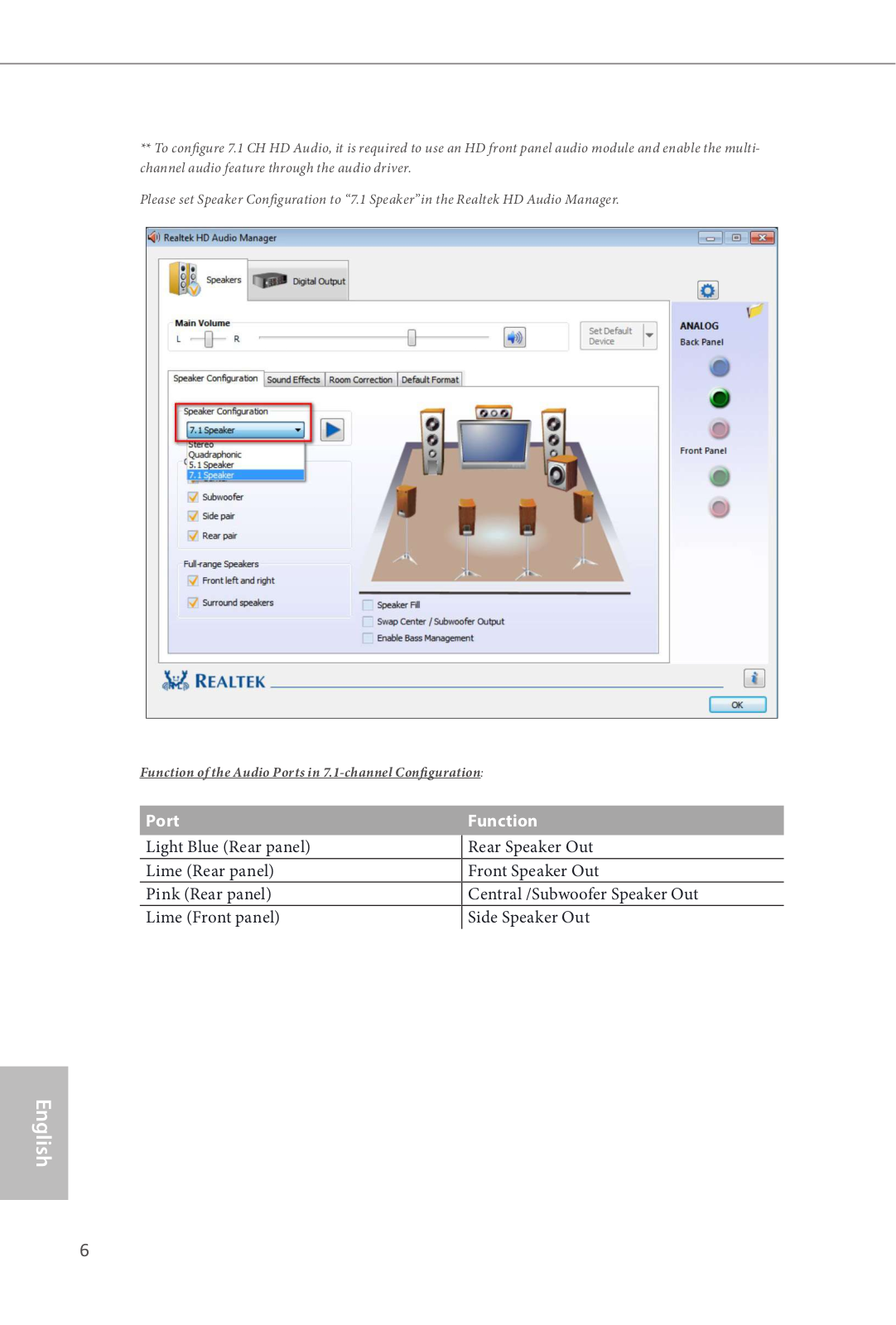896x1325 pixels.
Task: Click the underlined 'Function of the Audio Ports' heading
Action: click(311, 773)
